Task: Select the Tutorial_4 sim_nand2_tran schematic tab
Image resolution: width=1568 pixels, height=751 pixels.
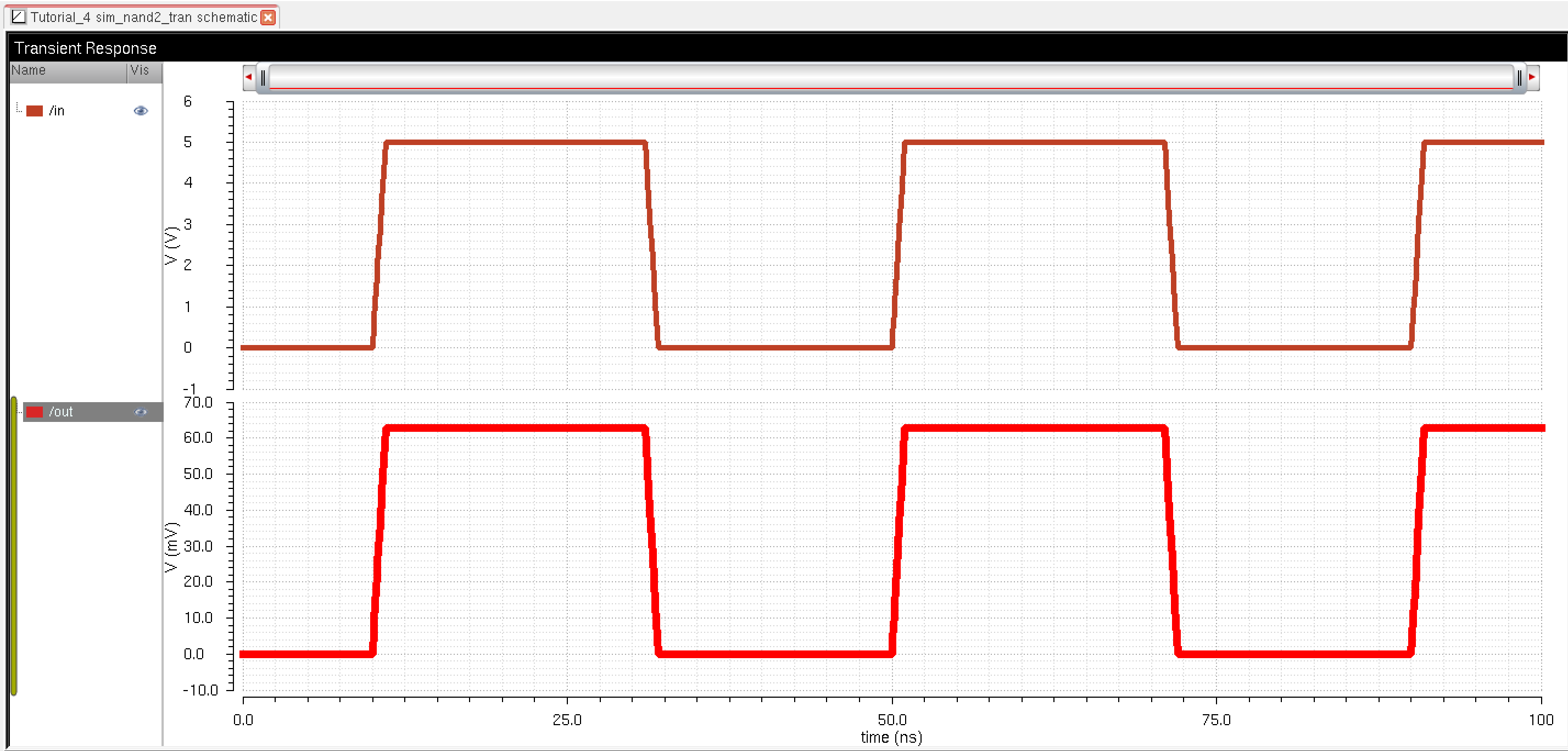Action: pyautogui.click(x=143, y=17)
